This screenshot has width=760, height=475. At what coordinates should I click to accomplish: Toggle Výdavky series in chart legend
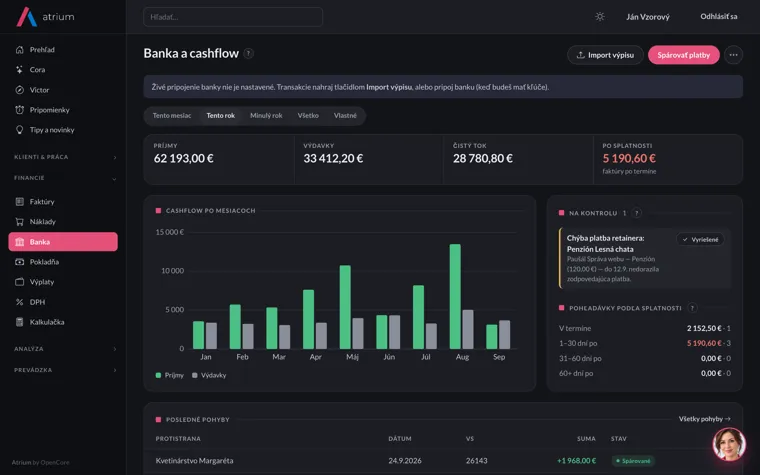pyautogui.click(x=209, y=375)
